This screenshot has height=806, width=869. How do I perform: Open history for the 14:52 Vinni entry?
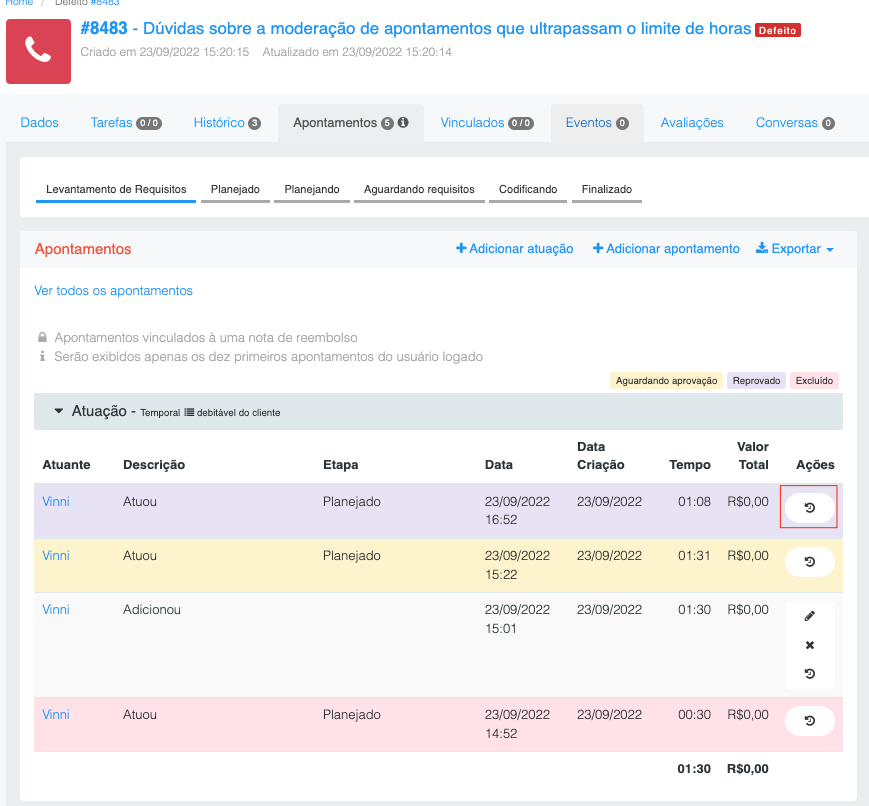(x=810, y=721)
